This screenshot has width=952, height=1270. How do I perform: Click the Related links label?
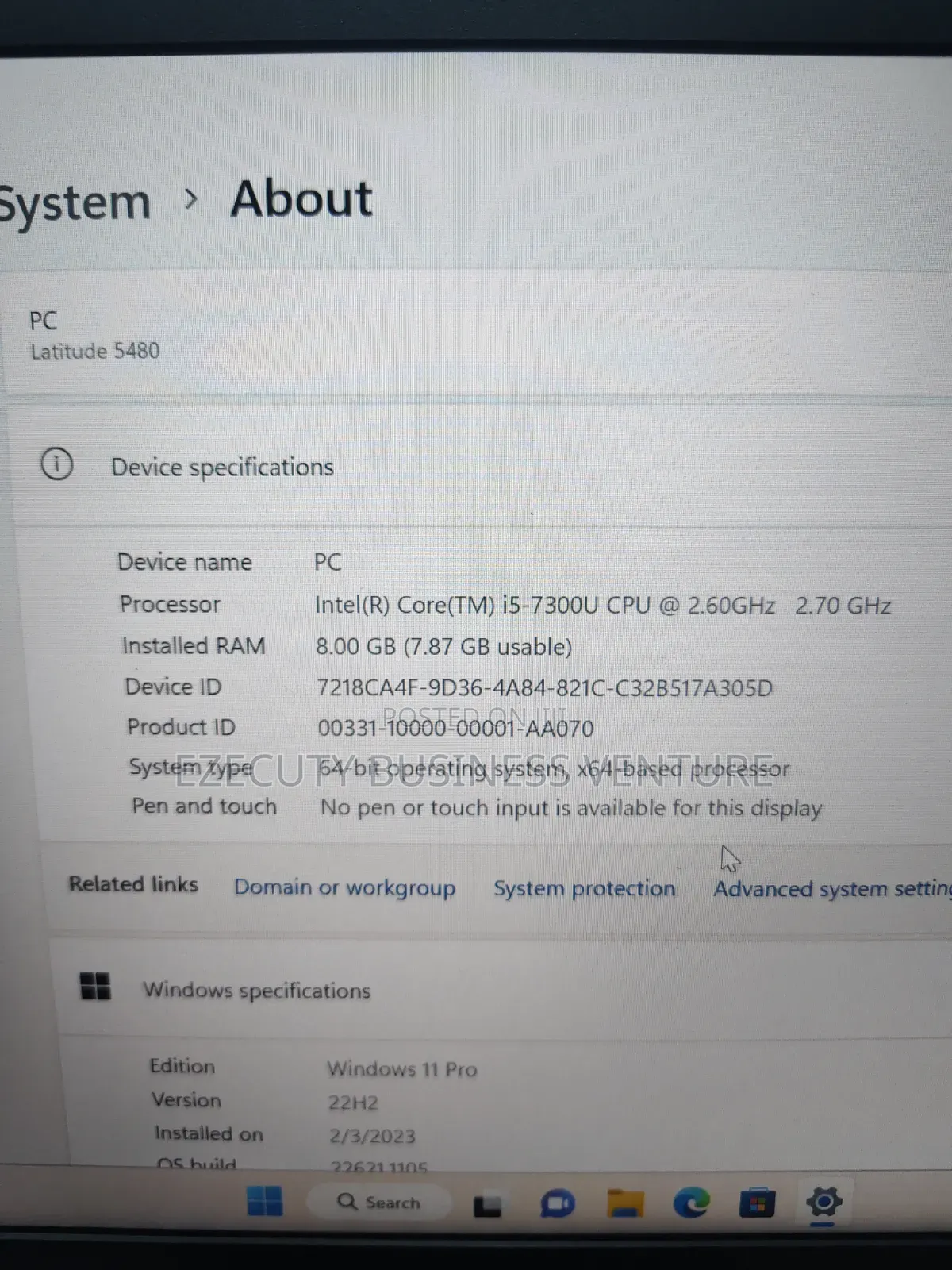133,884
